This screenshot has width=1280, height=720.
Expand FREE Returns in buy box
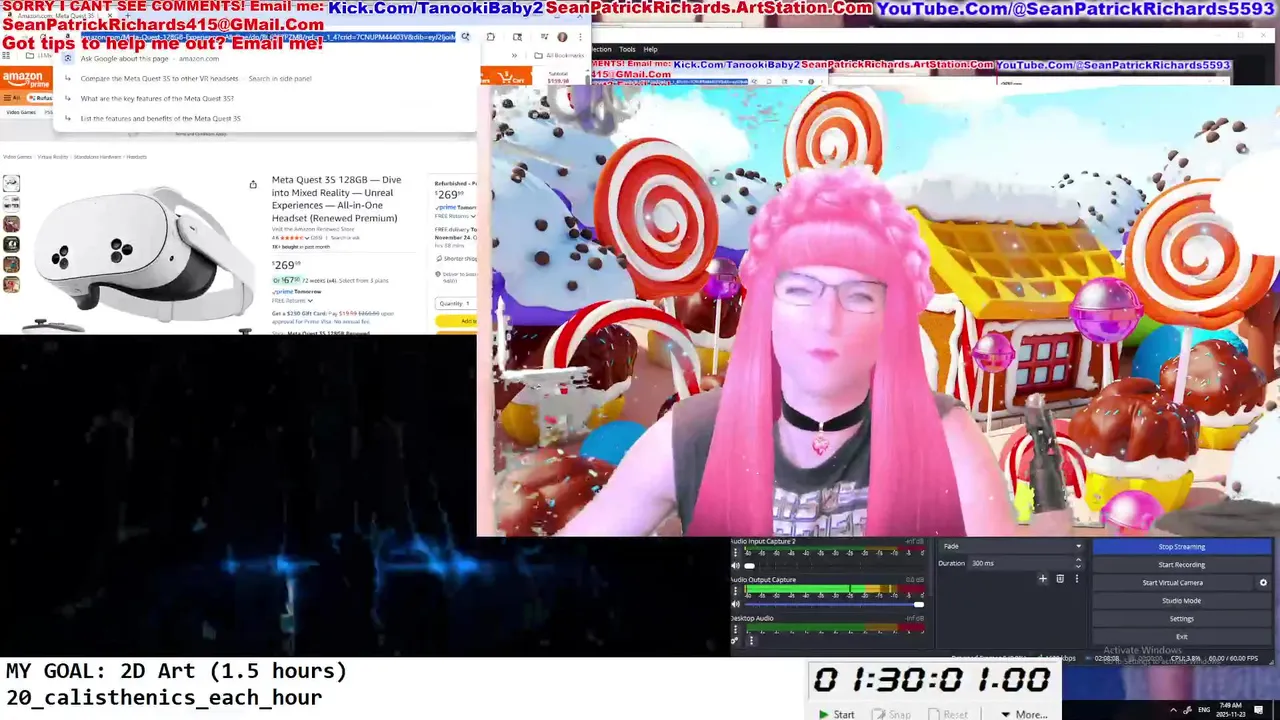(x=453, y=216)
